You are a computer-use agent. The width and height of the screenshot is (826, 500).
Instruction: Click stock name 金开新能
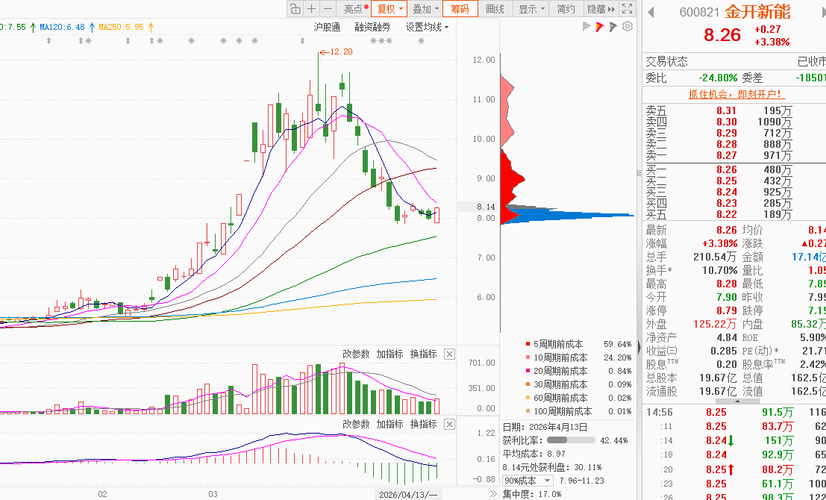(758, 12)
